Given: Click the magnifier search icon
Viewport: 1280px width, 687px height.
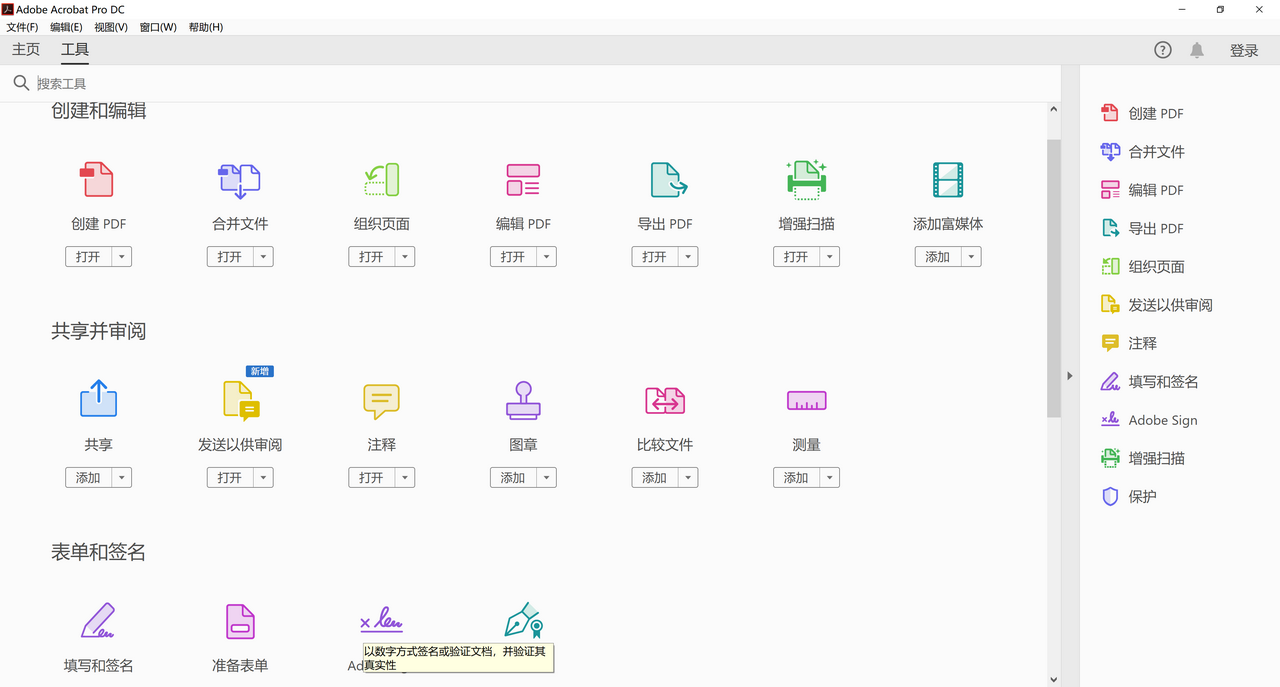Looking at the screenshot, I should 21,83.
